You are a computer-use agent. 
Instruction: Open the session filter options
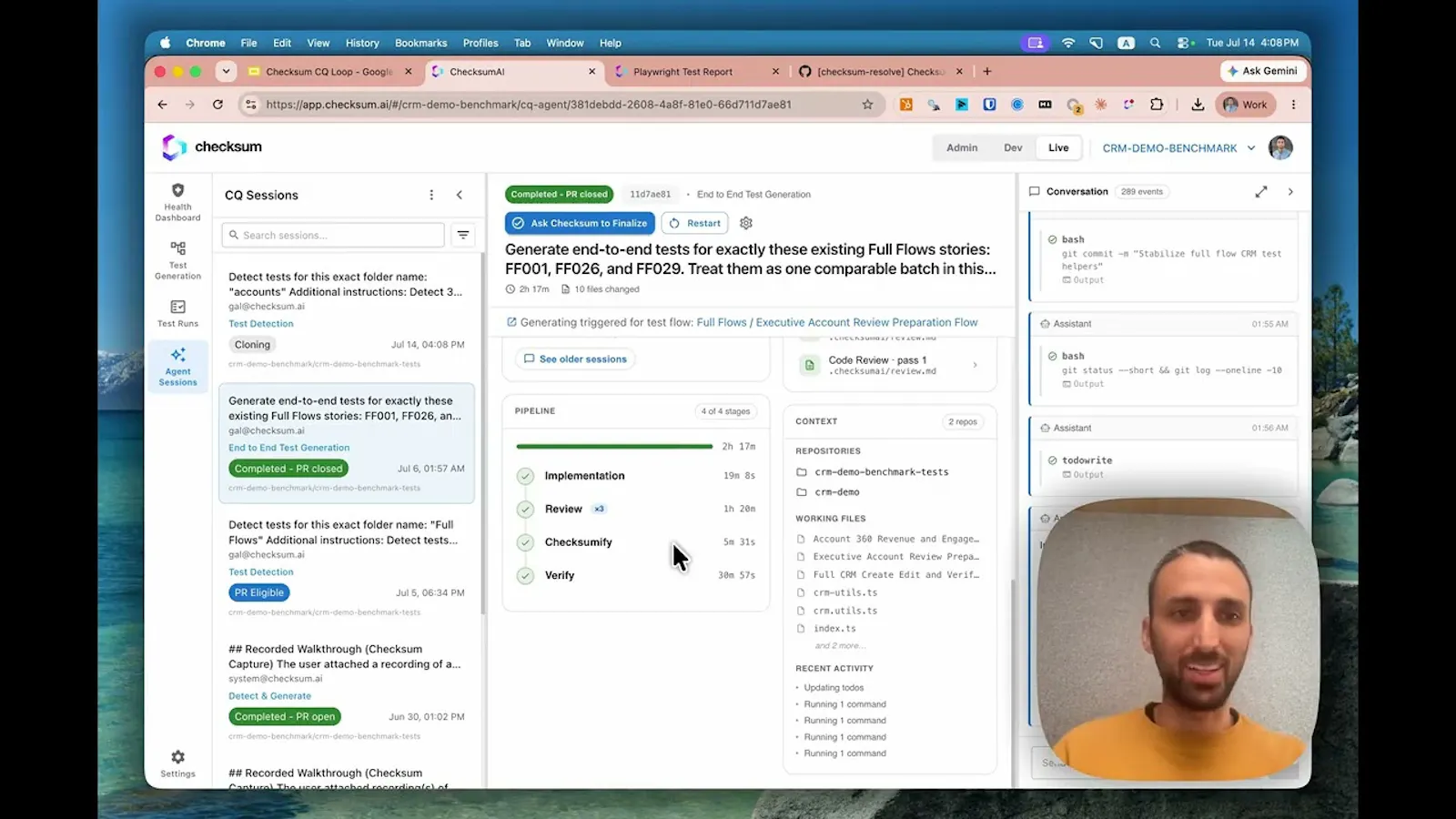coord(463,235)
